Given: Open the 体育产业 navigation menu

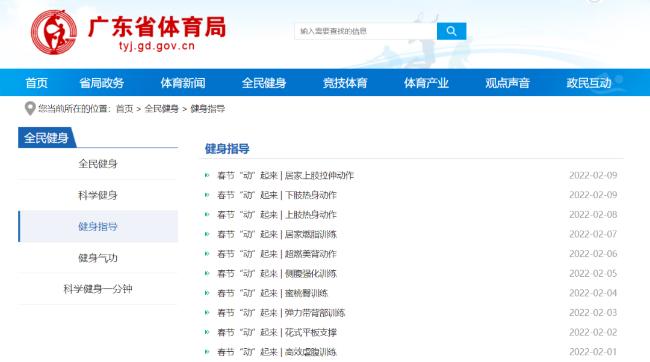Looking at the screenshot, I should [427, 83].
